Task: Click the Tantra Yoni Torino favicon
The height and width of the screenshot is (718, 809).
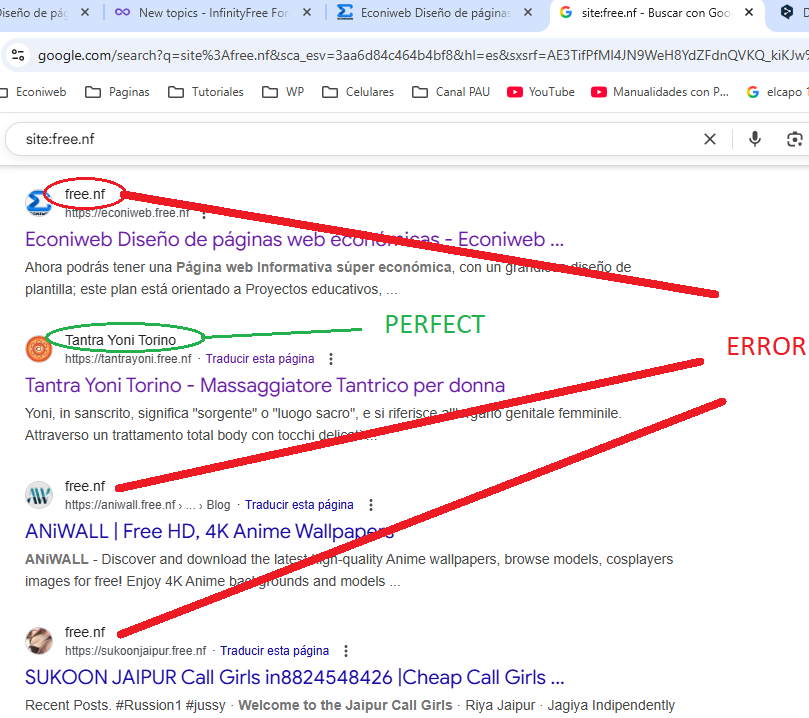Action: 38,349
